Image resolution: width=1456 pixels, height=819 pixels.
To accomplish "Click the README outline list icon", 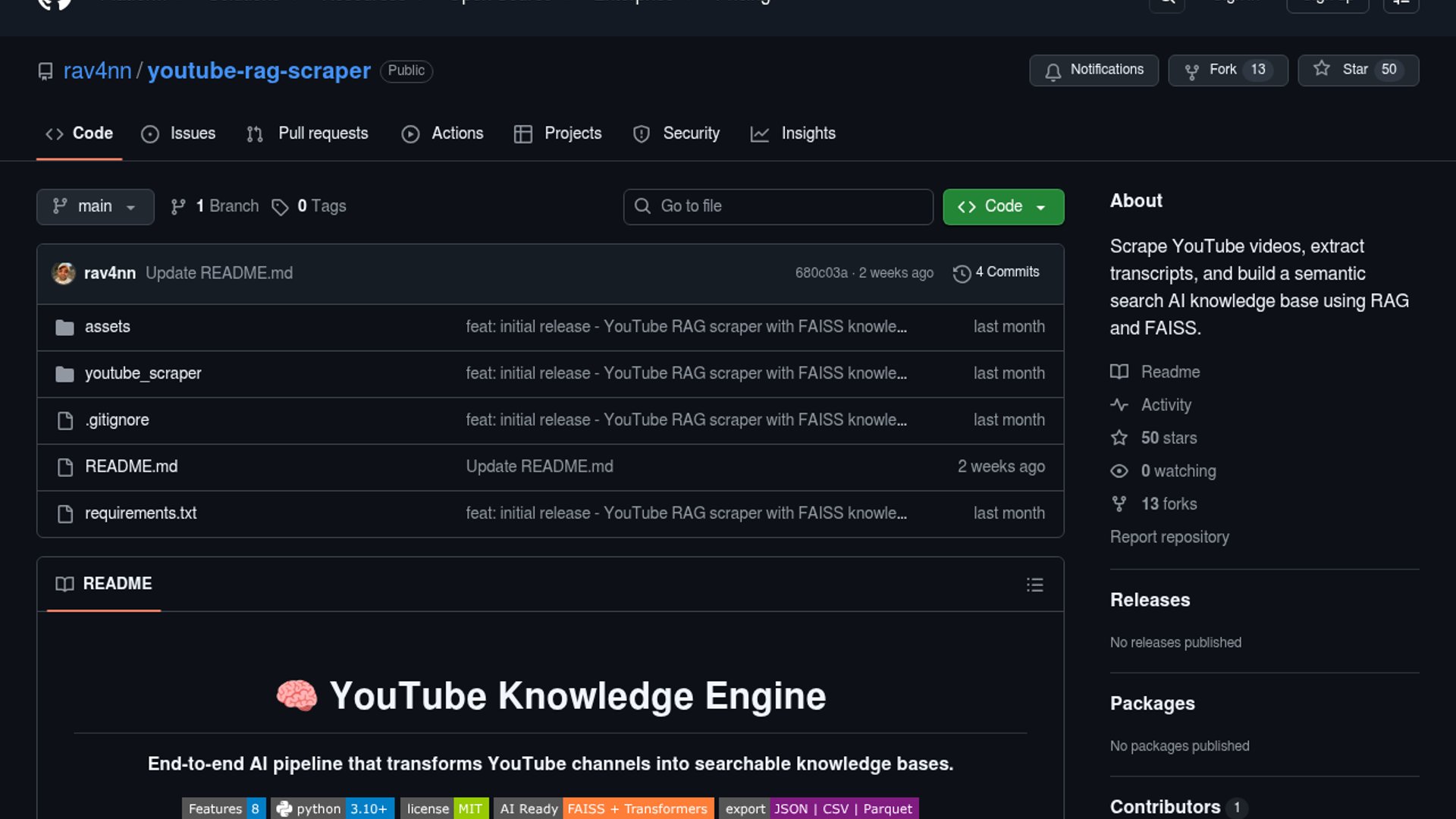I will tap(1034, 585).
